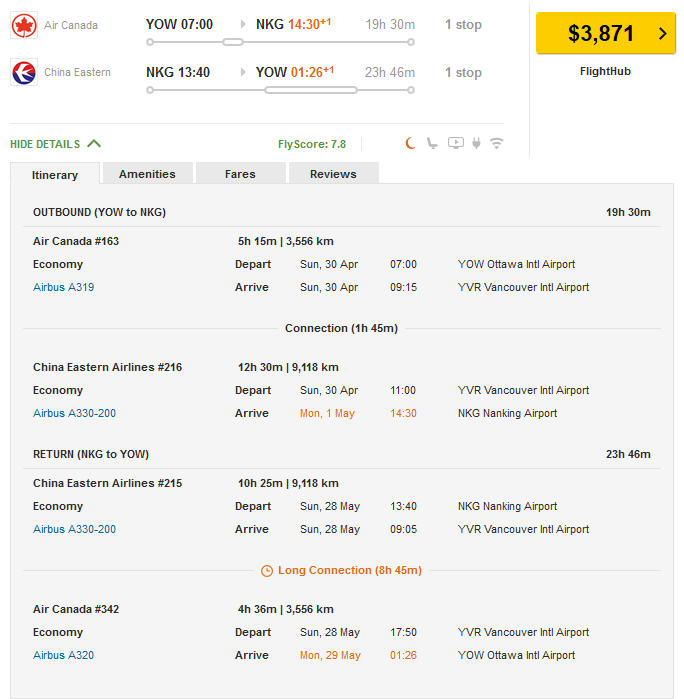684x699 pixels.
Task: Click the Air Canada maple leaf logo
Action: [24, 25]
